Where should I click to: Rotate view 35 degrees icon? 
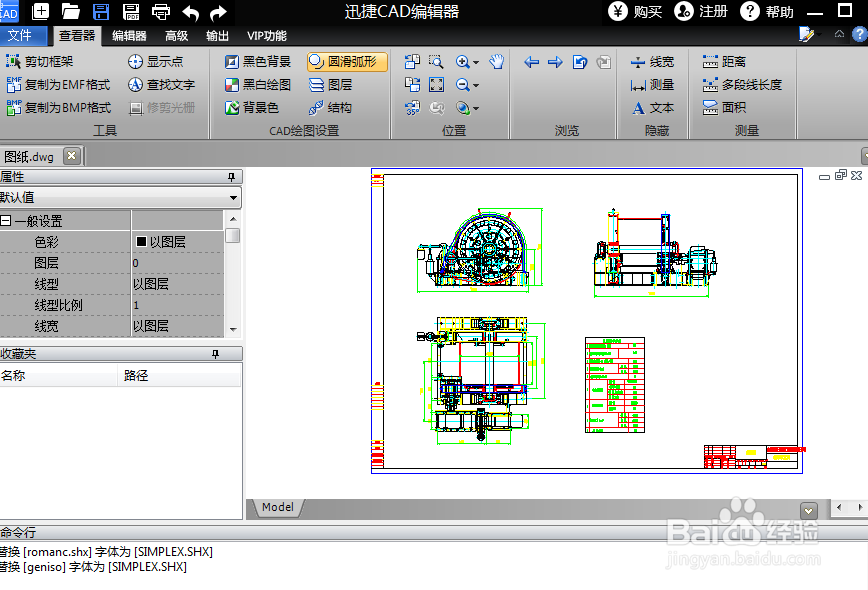coord(412,107)
